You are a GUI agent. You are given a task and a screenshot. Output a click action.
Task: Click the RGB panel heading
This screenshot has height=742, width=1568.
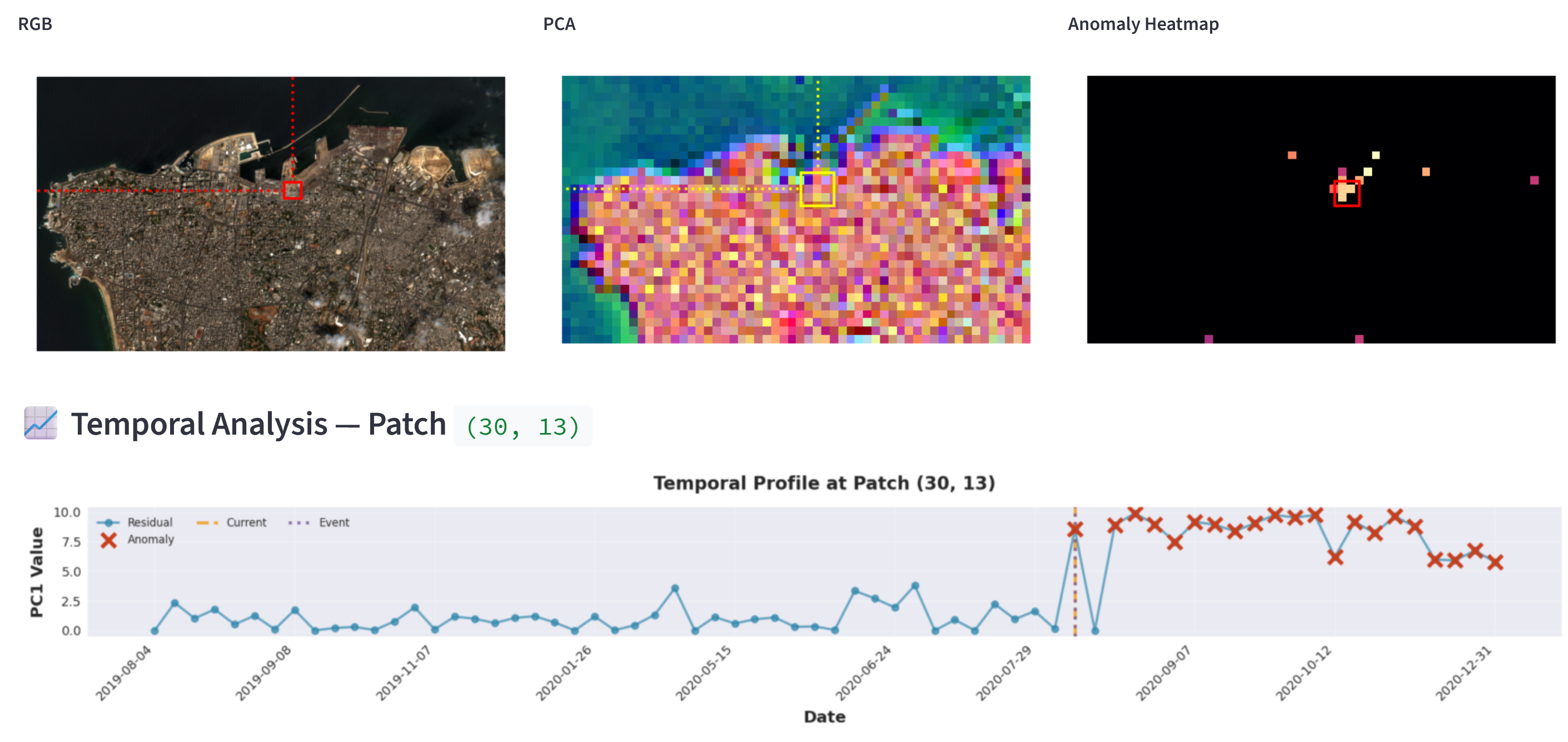pos(34,24)
